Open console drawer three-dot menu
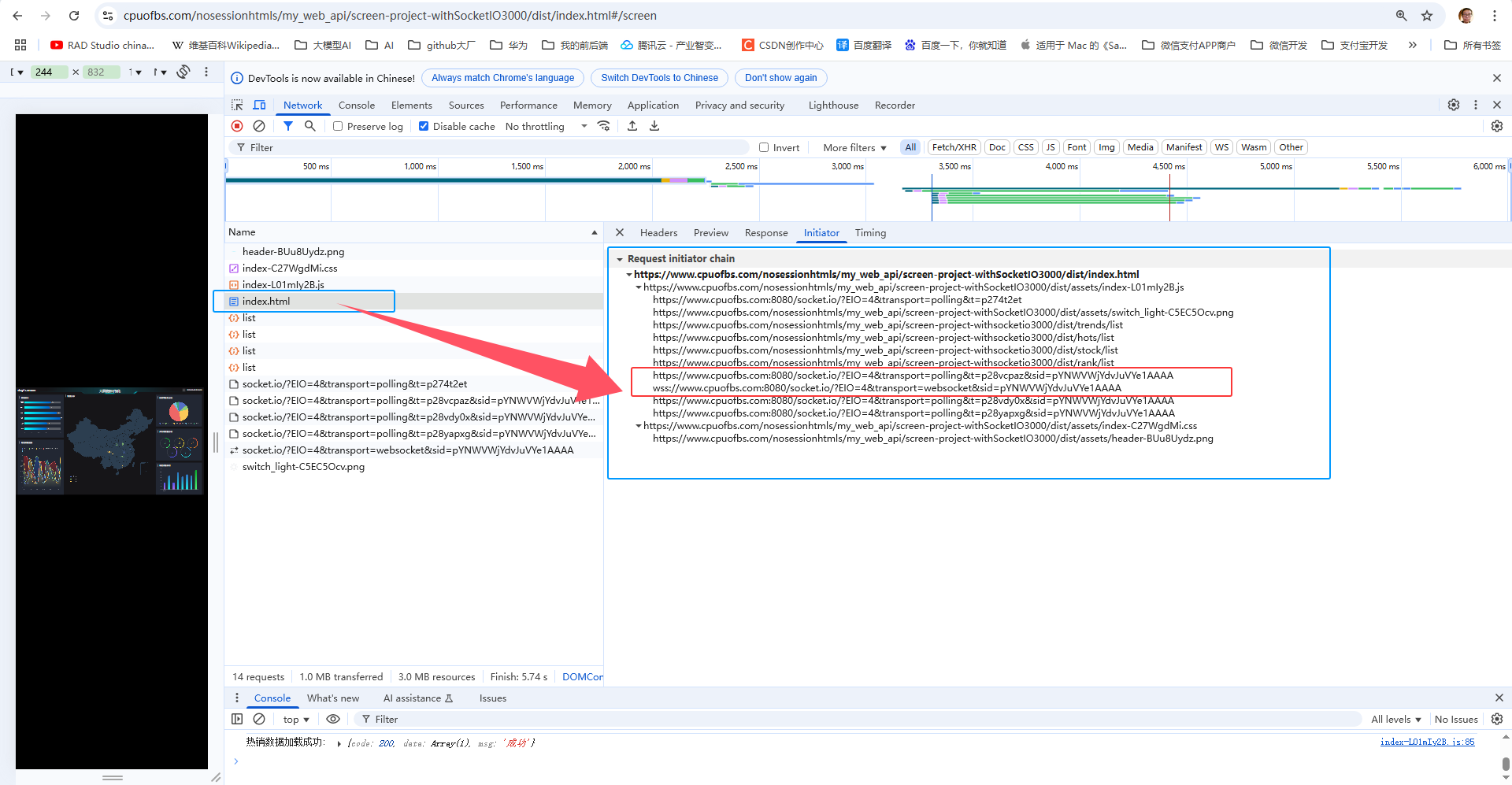The height and width of the screenshot is (785, 1512). click(237, 698)
